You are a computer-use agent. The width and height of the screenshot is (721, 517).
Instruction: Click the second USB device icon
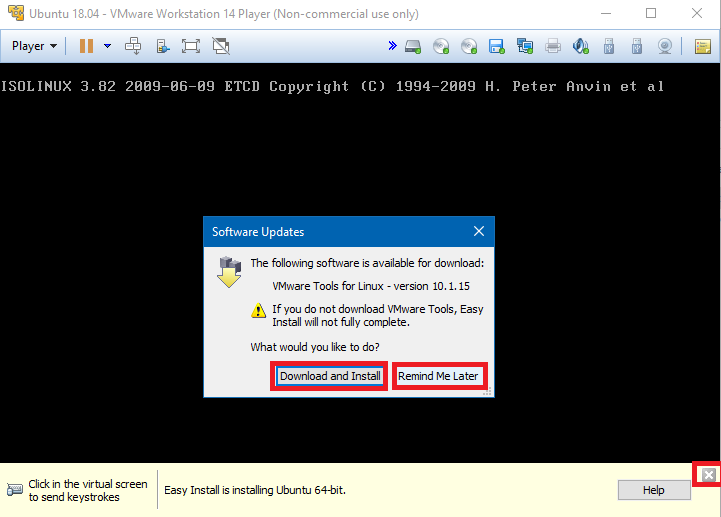tap(637, 46)
